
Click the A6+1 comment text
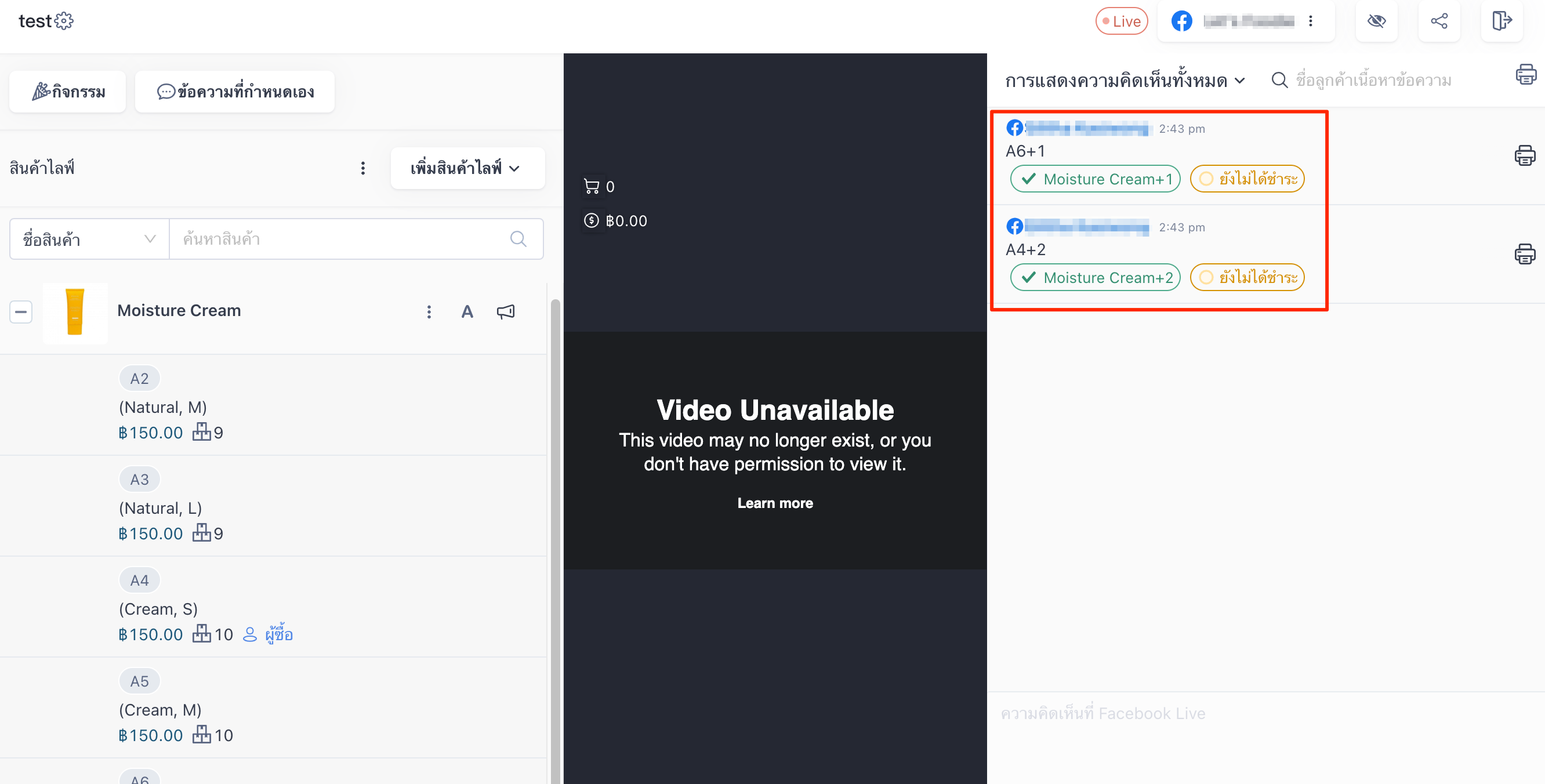pyautogui.click(x=1025, y=151)
